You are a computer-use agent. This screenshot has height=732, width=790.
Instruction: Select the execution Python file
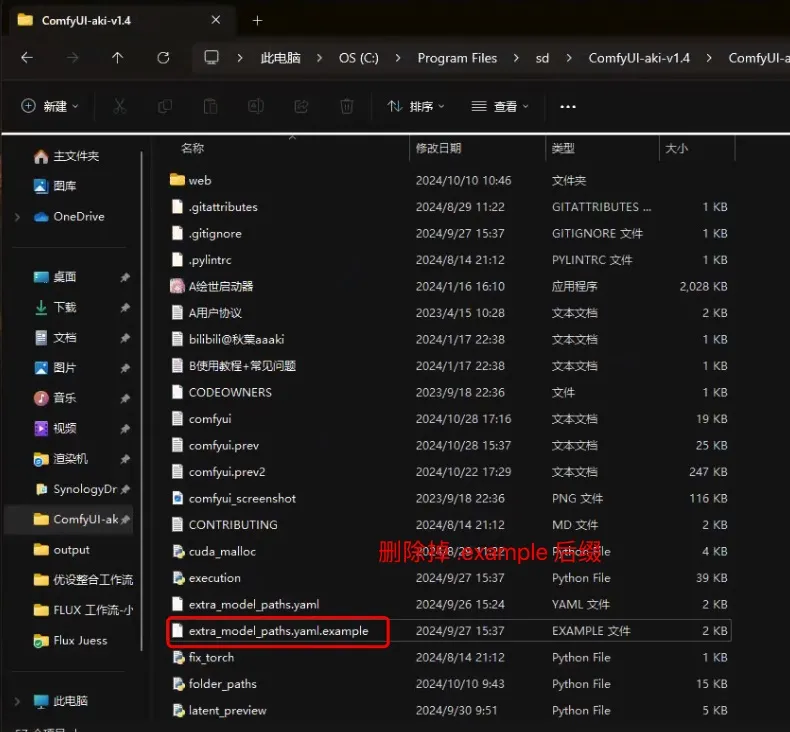click(206, 578)
